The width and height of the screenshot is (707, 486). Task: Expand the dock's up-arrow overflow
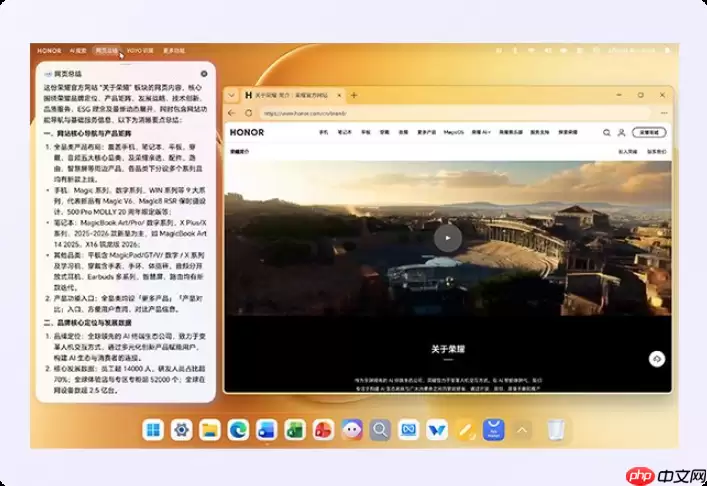522,430
